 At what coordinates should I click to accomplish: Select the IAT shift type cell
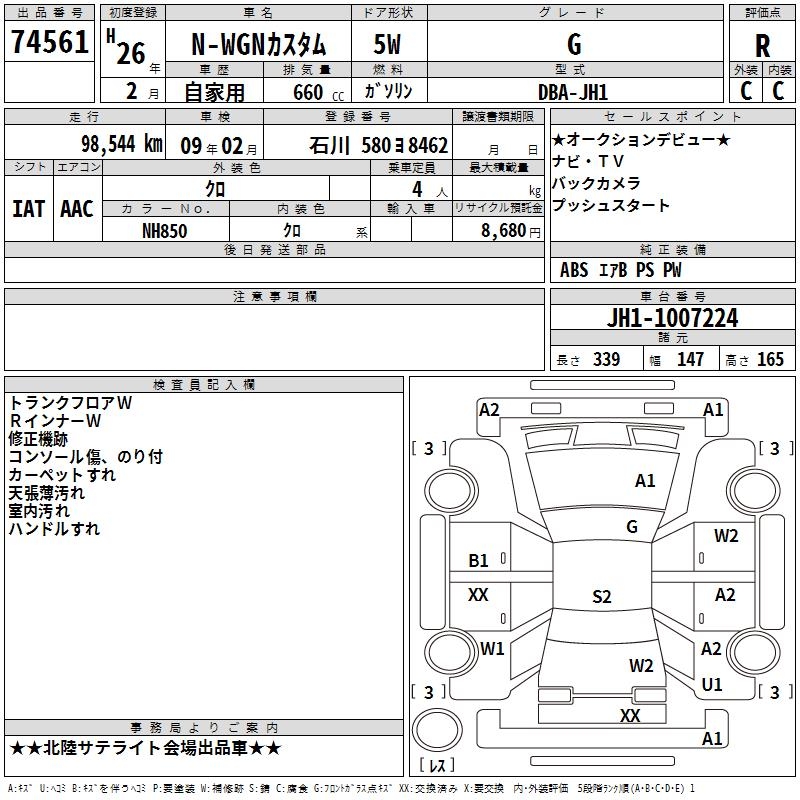[29, 208]
